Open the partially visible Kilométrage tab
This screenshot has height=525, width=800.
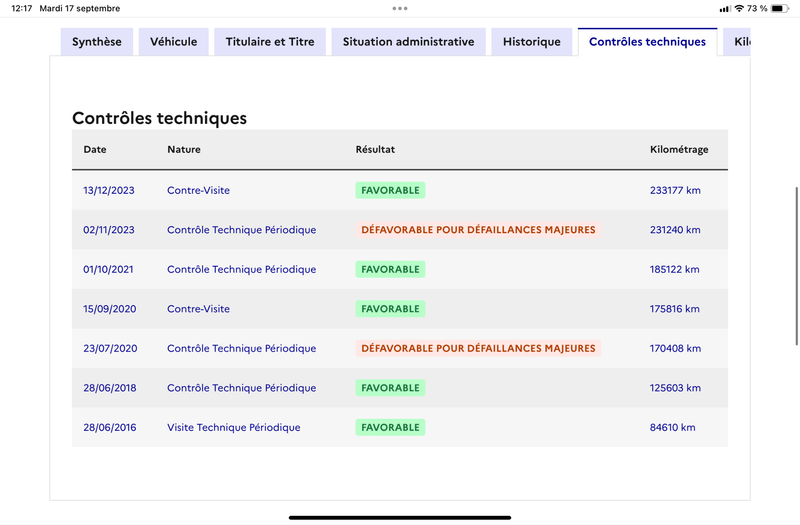tap(737, 42)
